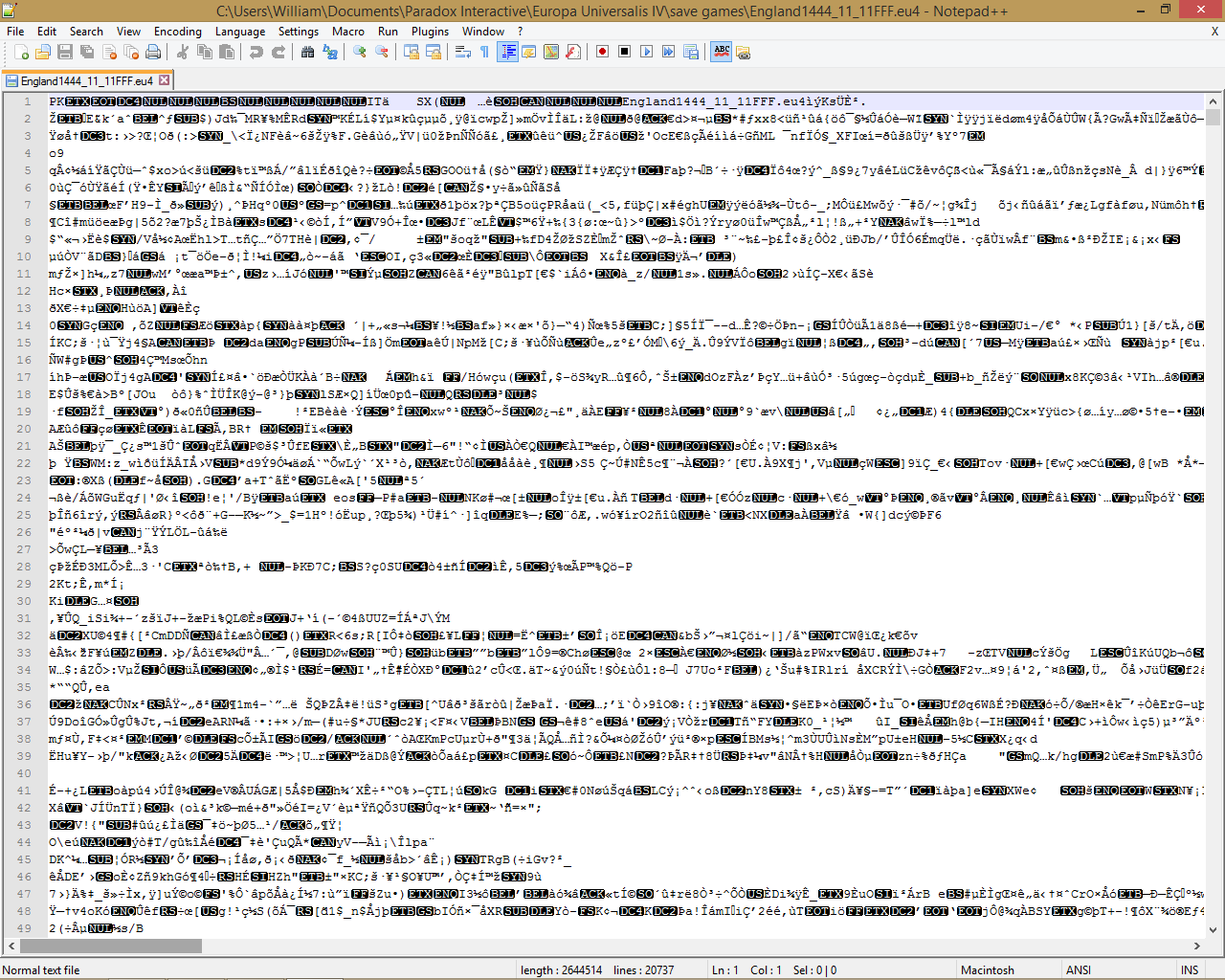Click the INS indicator in status bar

[1189, 969]
